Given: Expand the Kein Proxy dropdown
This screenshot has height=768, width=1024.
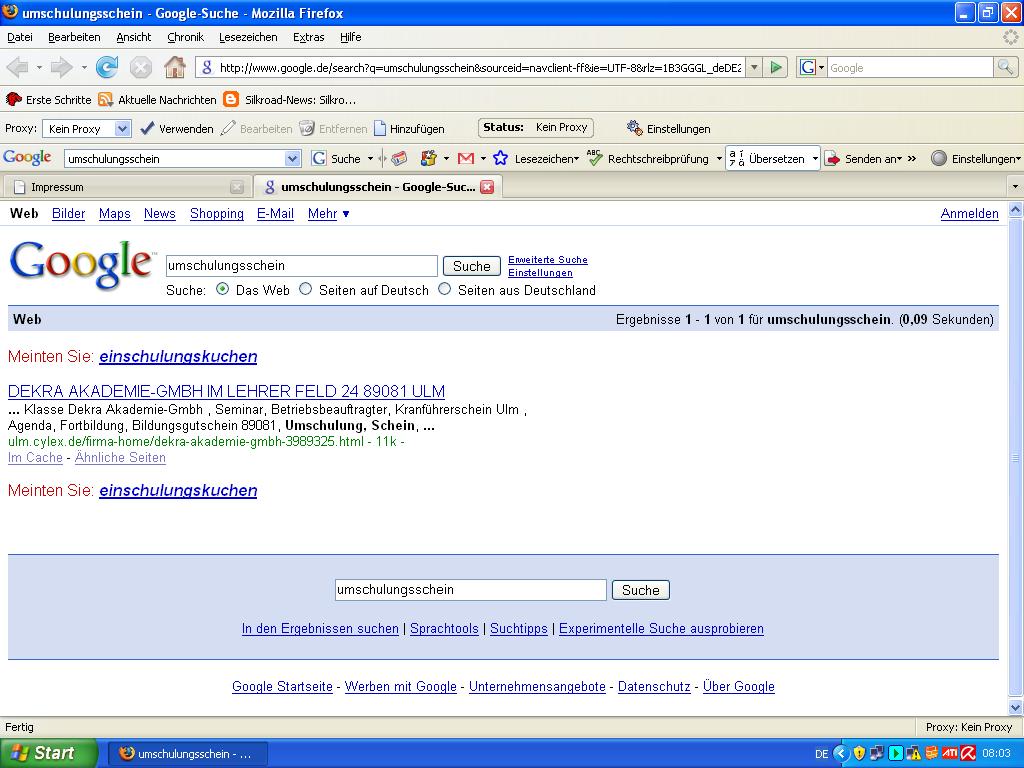Looking at the screenshot, I should (x=122, y=128).
